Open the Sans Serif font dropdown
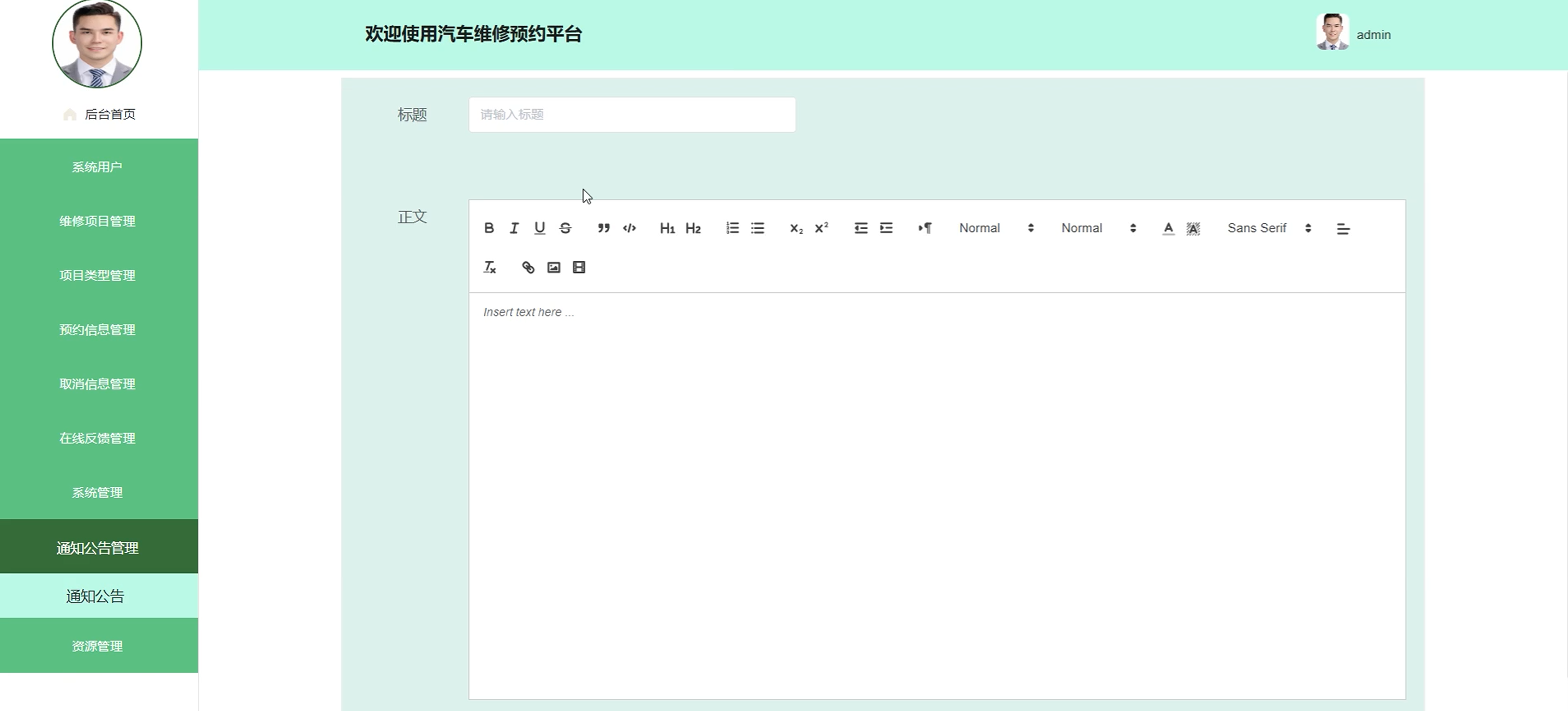This screenshot has height=711, width=1568. (x=1269, y=228)
